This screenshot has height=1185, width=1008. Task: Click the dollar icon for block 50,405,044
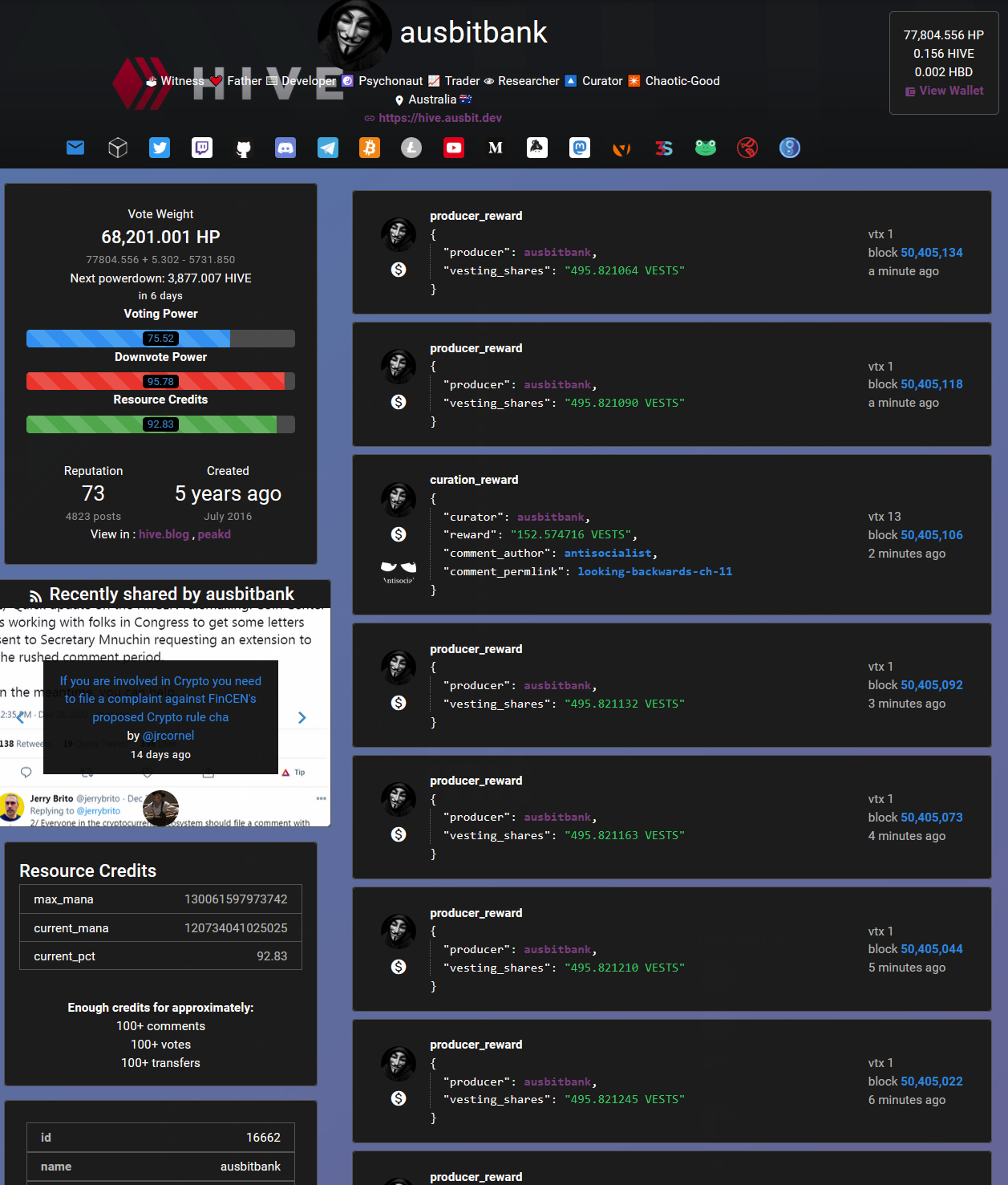point(399,967)
